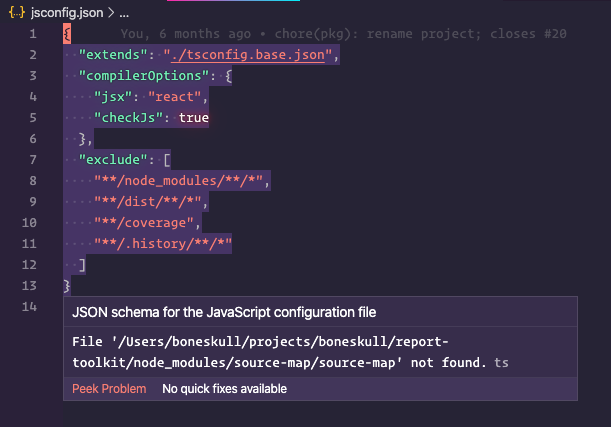The image size is (611, 427).
Task: Click the "checkJs" property key
Action: click(x=128, y=118)
